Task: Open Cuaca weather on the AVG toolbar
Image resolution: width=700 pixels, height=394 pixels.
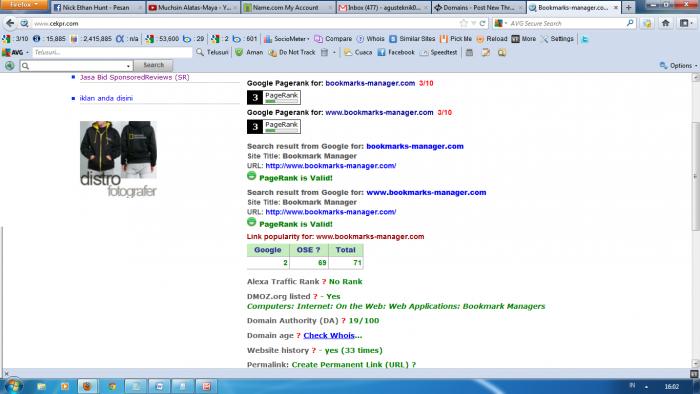Action: point(358,52)
